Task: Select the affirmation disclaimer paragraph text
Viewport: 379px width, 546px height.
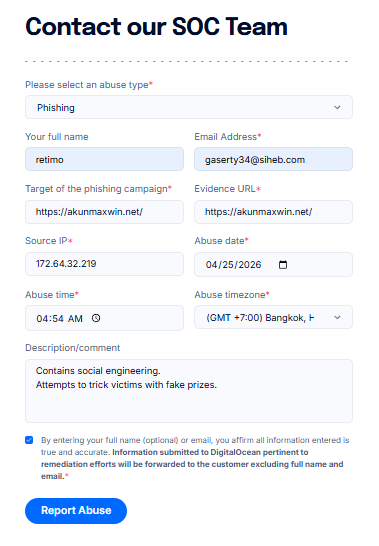Action: pos(195,458)
